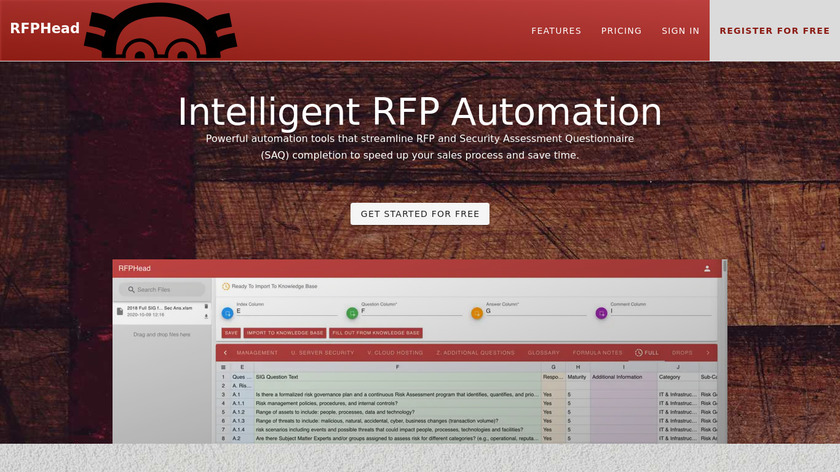Select the Full sheet tab
840x472 pixels.
pos(647,353)
